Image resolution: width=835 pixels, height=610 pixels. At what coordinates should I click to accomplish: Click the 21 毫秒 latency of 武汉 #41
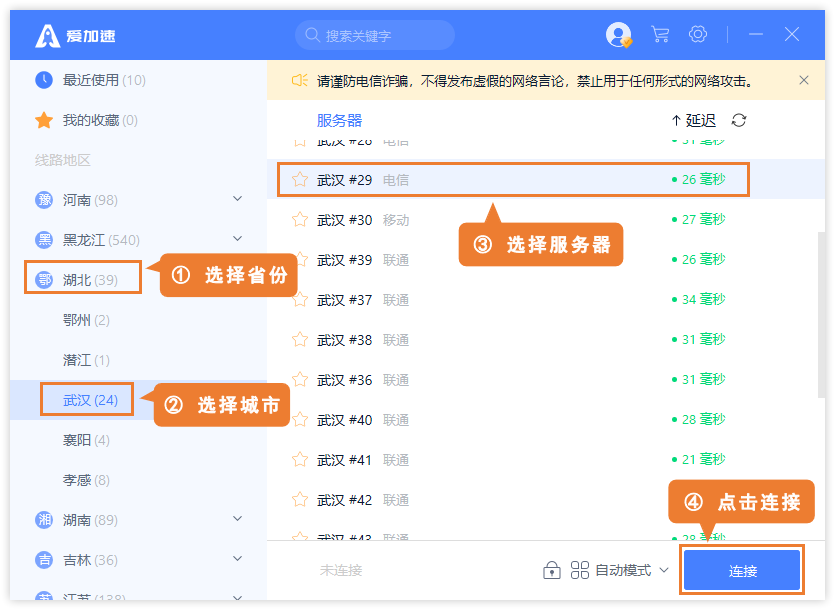(699, 459)
